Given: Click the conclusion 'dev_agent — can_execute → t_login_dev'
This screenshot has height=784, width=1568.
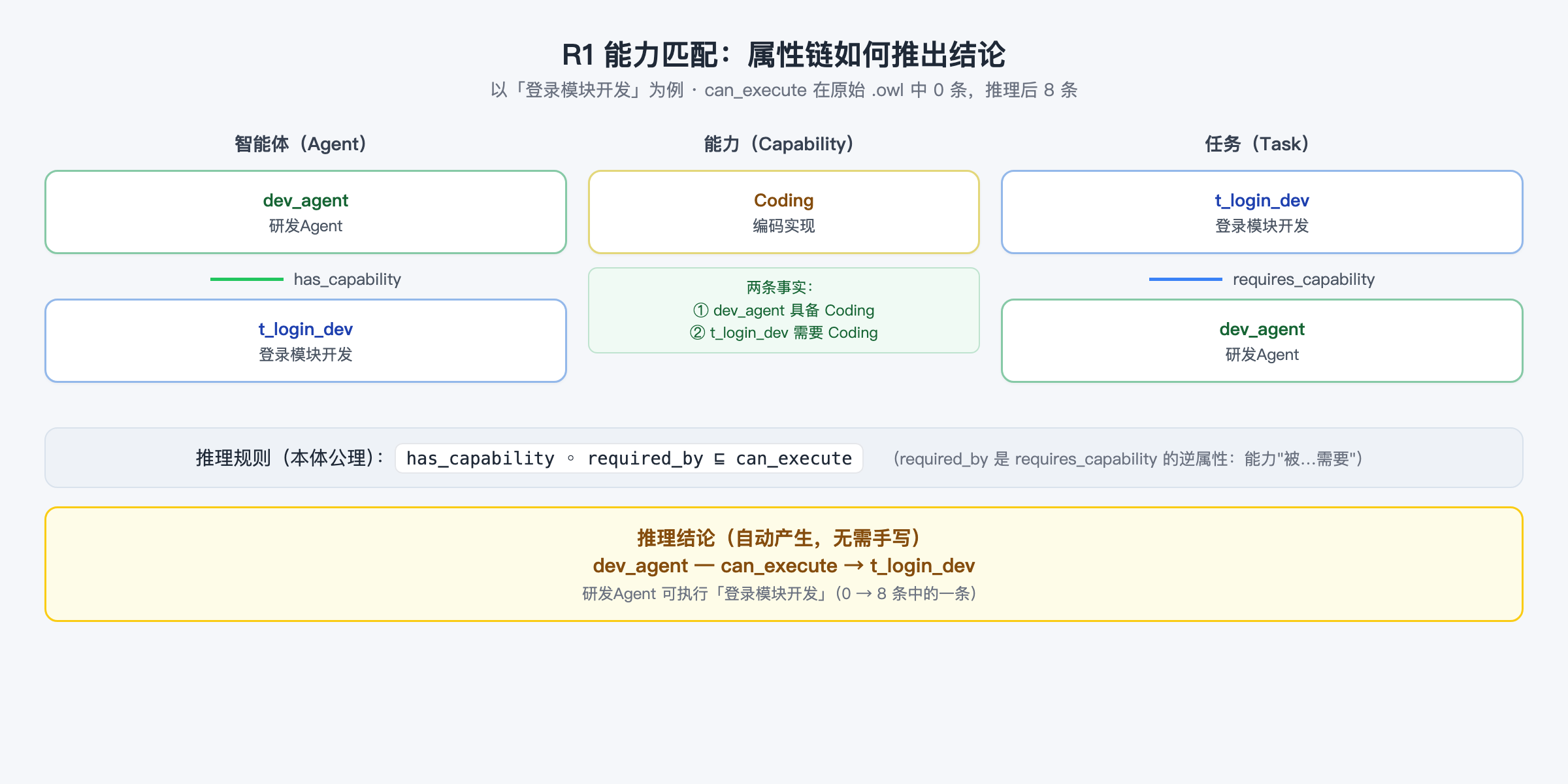Looking at the screenshot, I should [x=783, y=566].
